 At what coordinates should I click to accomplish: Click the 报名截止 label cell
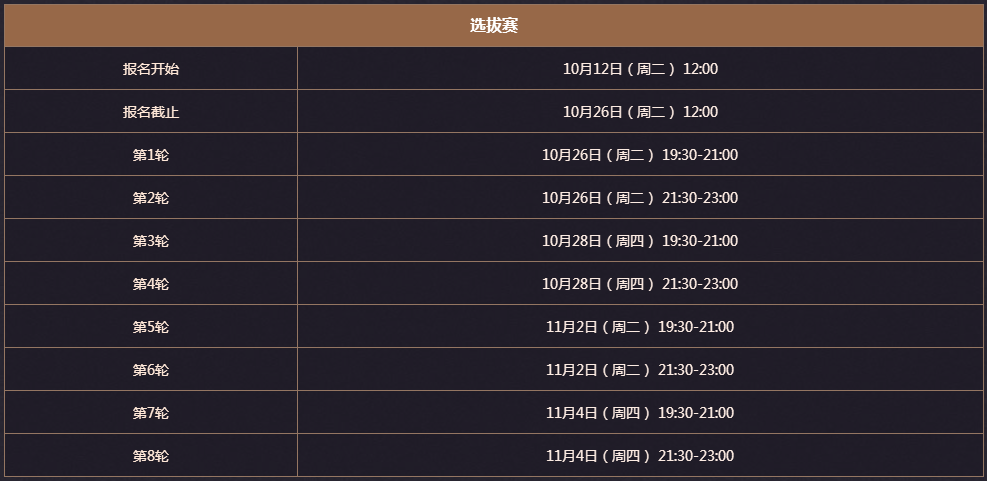[151, 111]
